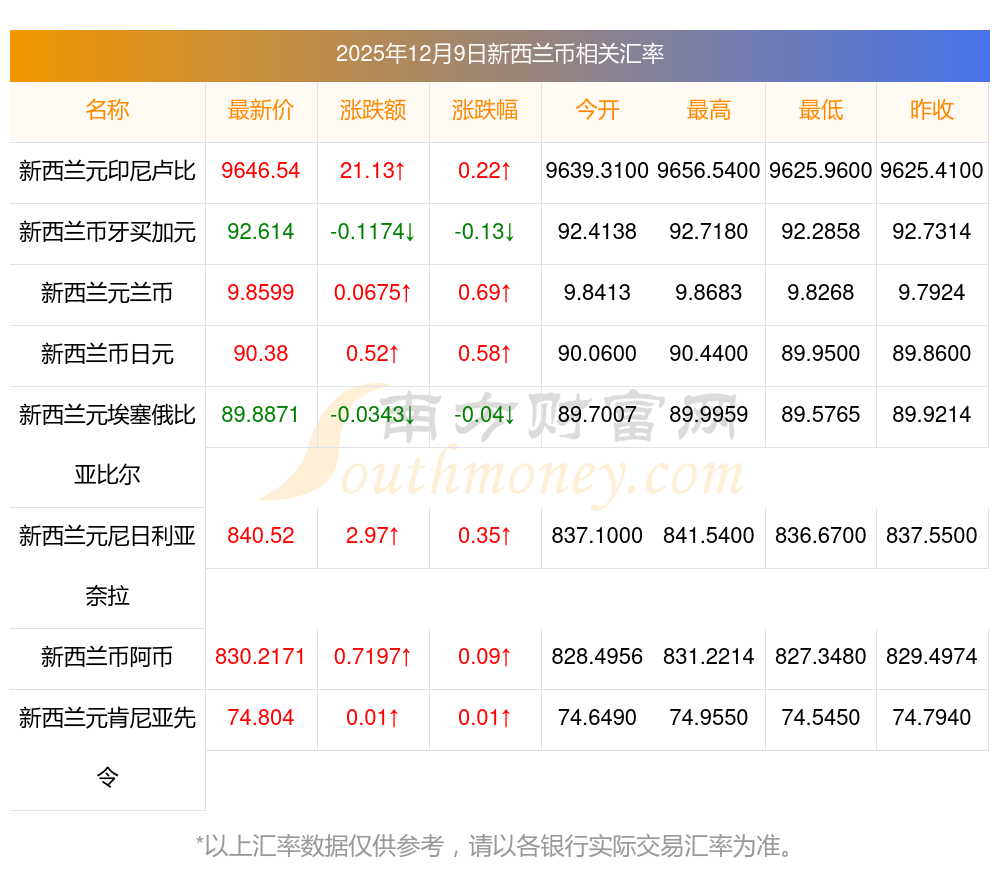
Task: Select the 0.69 percent change for 兰币
Action: 485,293
